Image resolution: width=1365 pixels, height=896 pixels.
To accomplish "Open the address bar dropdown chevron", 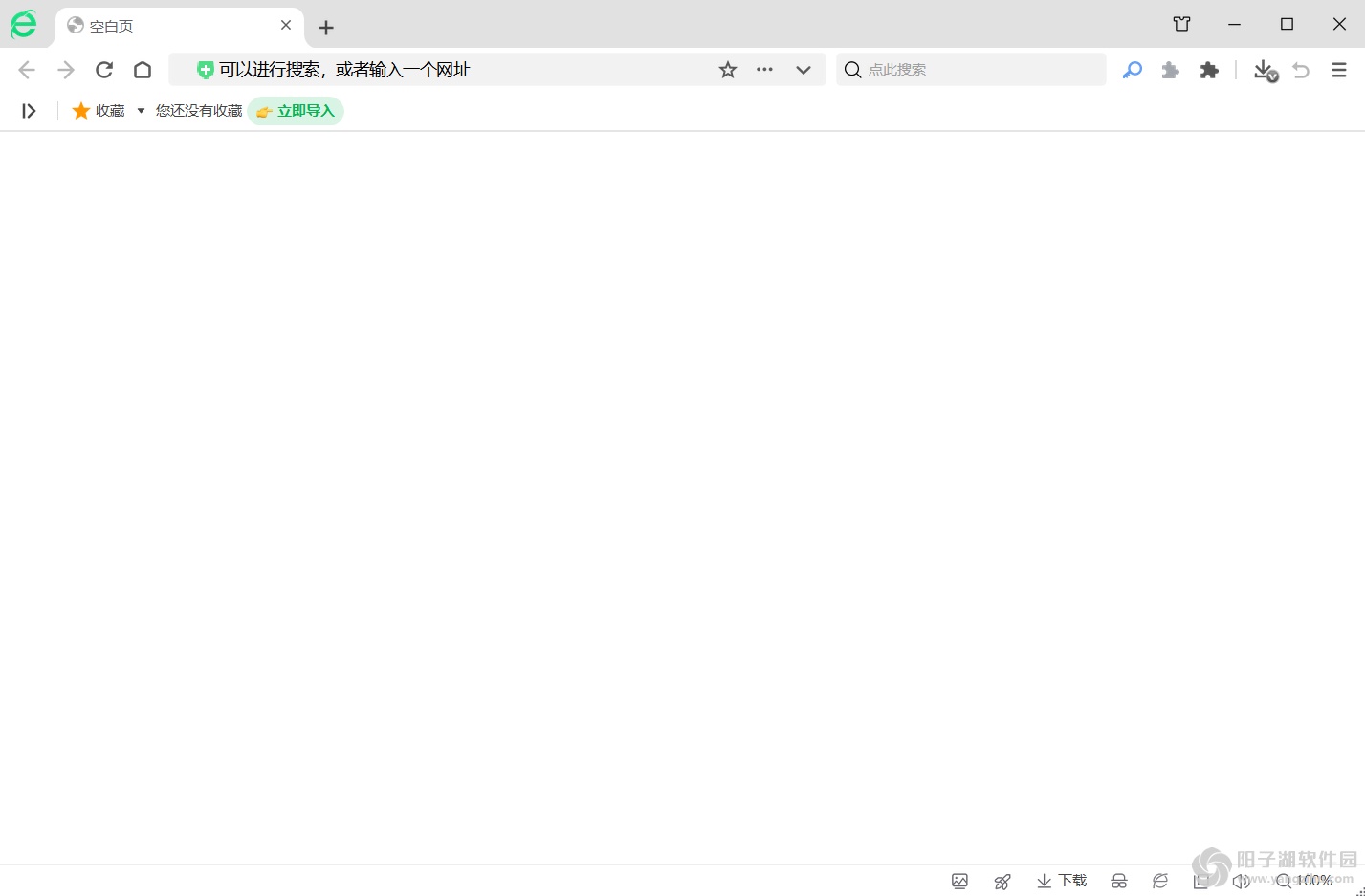I will [x=804, y=69].
